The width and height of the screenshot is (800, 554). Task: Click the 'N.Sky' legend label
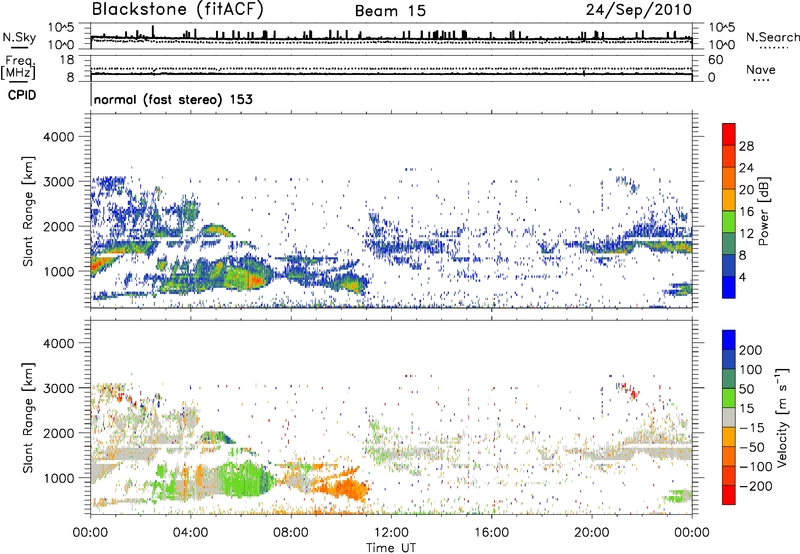point(19,37)
